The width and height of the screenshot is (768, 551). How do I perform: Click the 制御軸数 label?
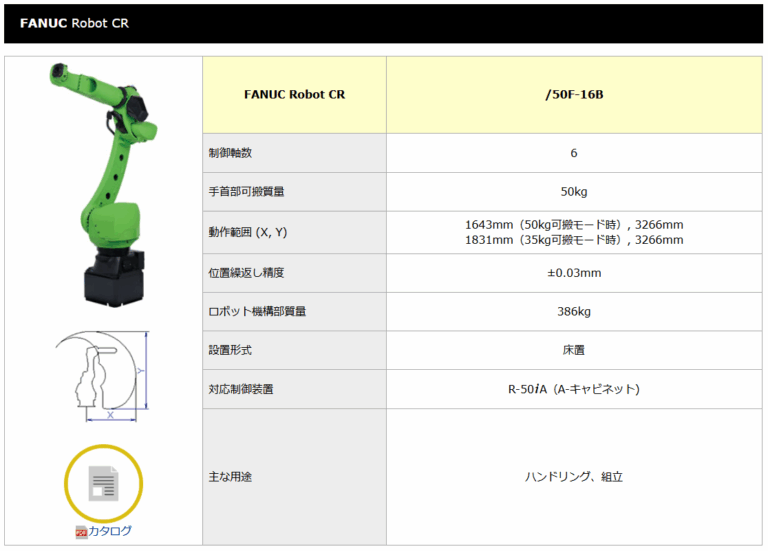[x=230, y=153]
